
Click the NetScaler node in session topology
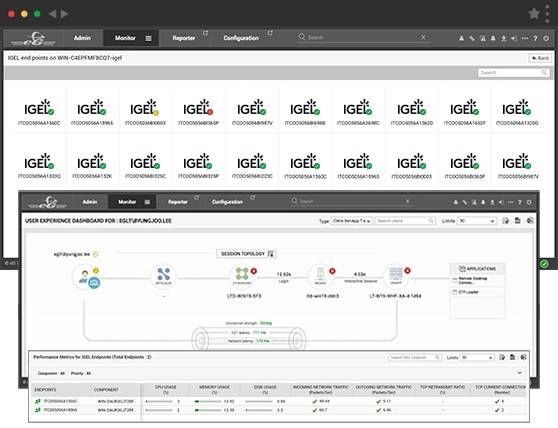point(163,276)
